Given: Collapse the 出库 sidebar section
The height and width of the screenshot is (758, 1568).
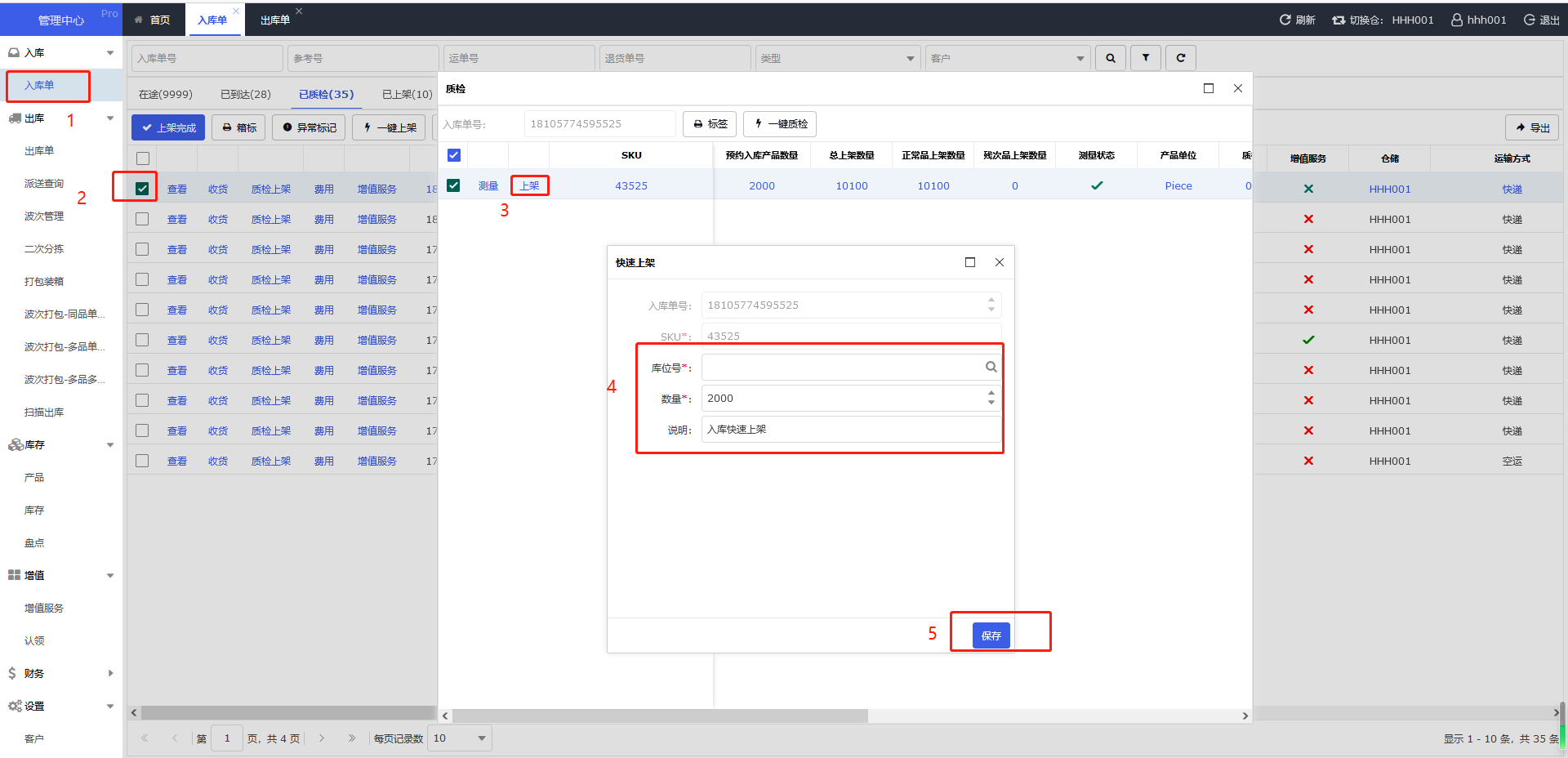Looking at the screenshot, I should (x=109, y=118).
